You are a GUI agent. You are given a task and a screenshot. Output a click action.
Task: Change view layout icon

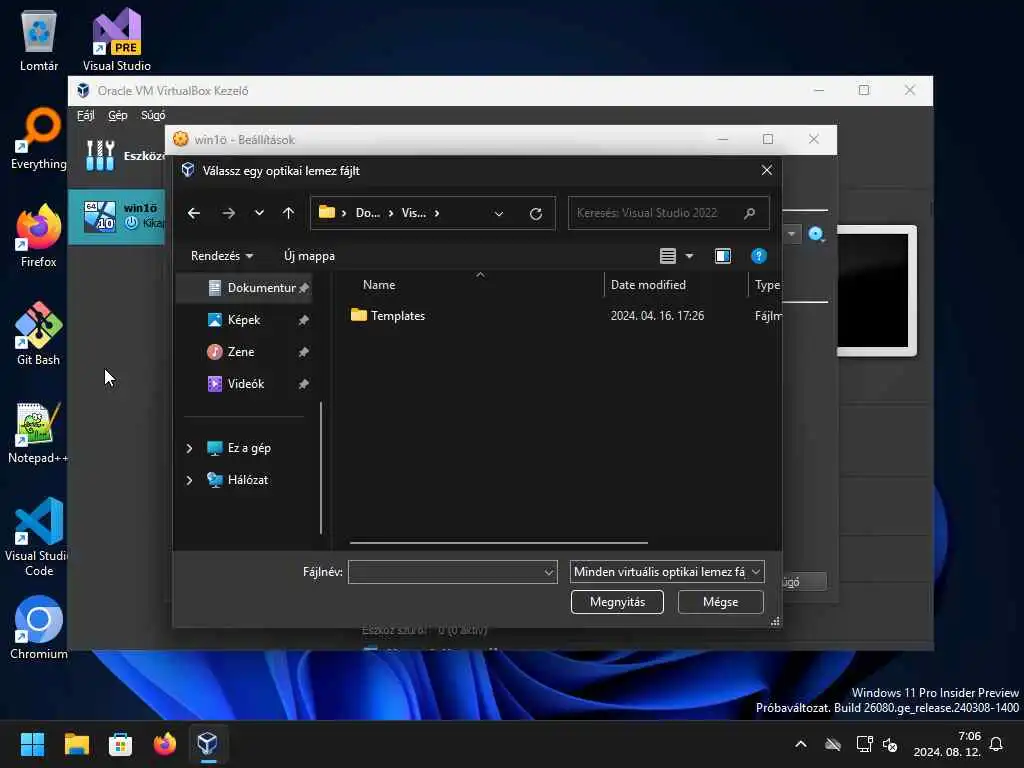coord(667,256)
